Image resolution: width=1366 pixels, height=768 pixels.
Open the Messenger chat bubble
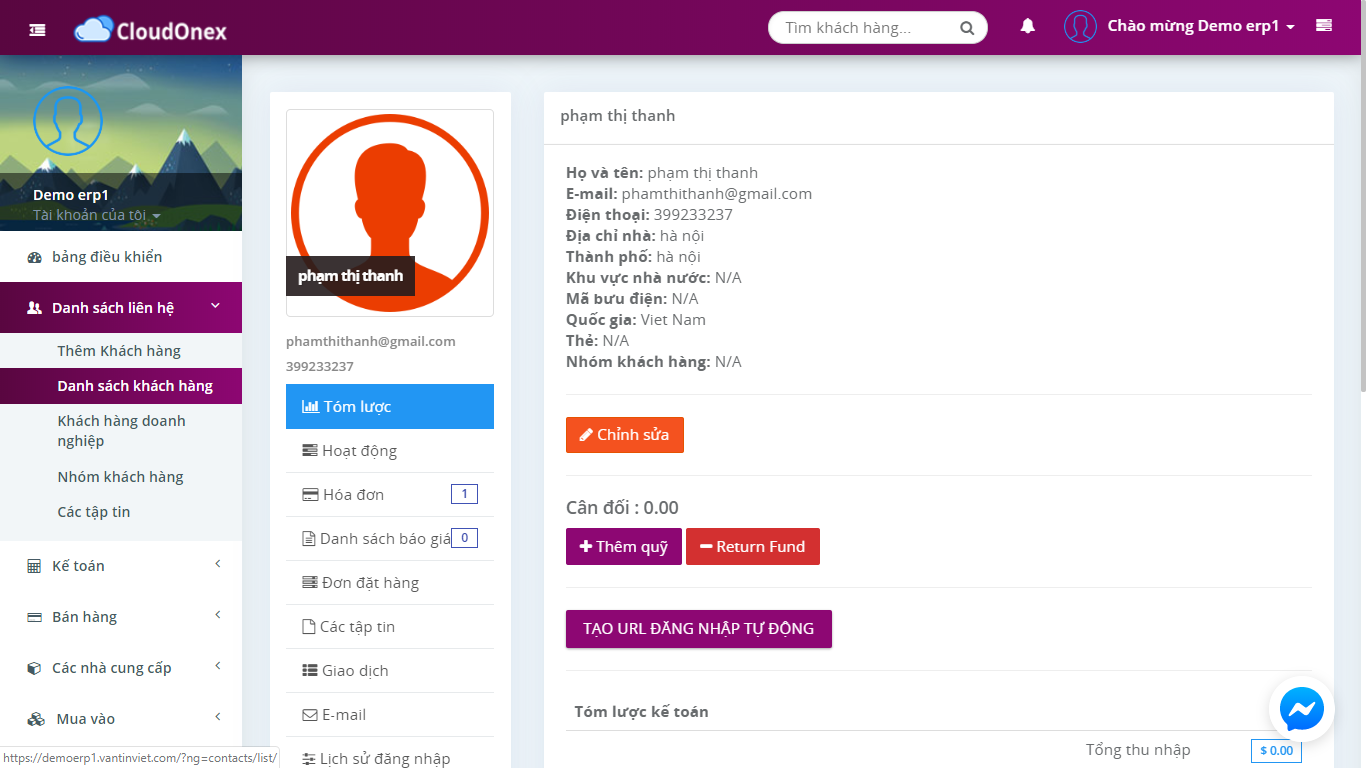coord(1301,709)
